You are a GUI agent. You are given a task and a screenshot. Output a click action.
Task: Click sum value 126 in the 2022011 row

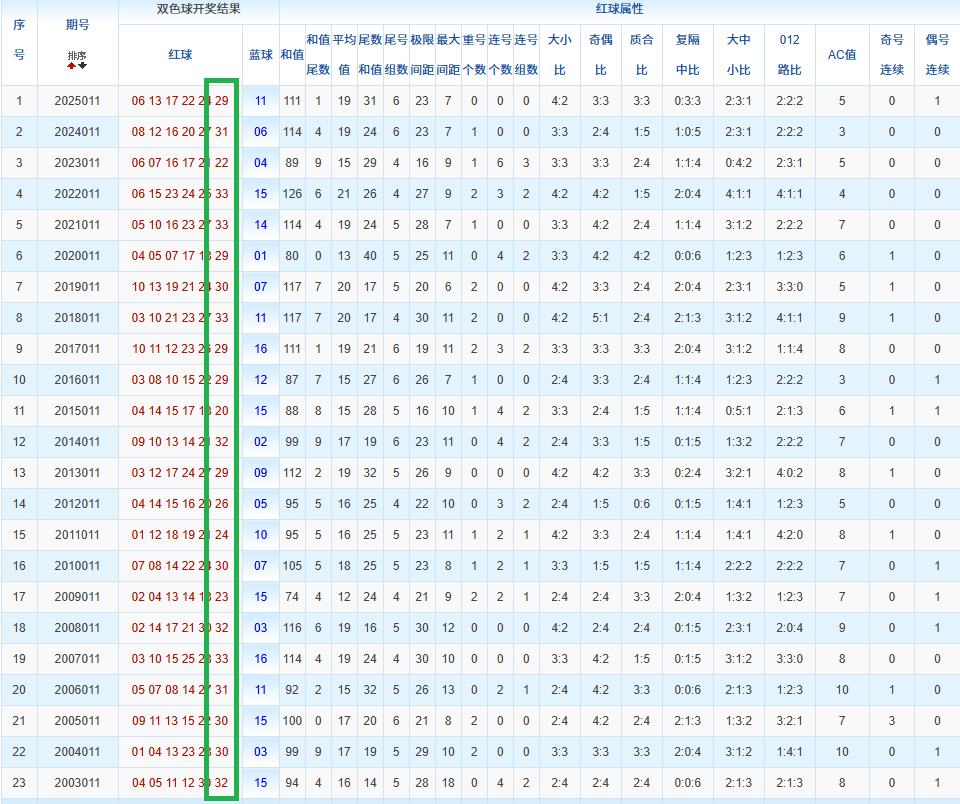pyautogui.click(x=292, y=193)
